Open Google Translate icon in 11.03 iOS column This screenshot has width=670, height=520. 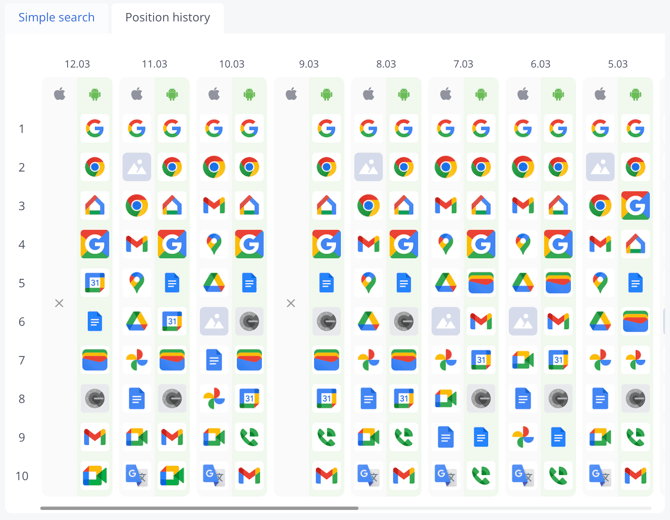(137, 476)
